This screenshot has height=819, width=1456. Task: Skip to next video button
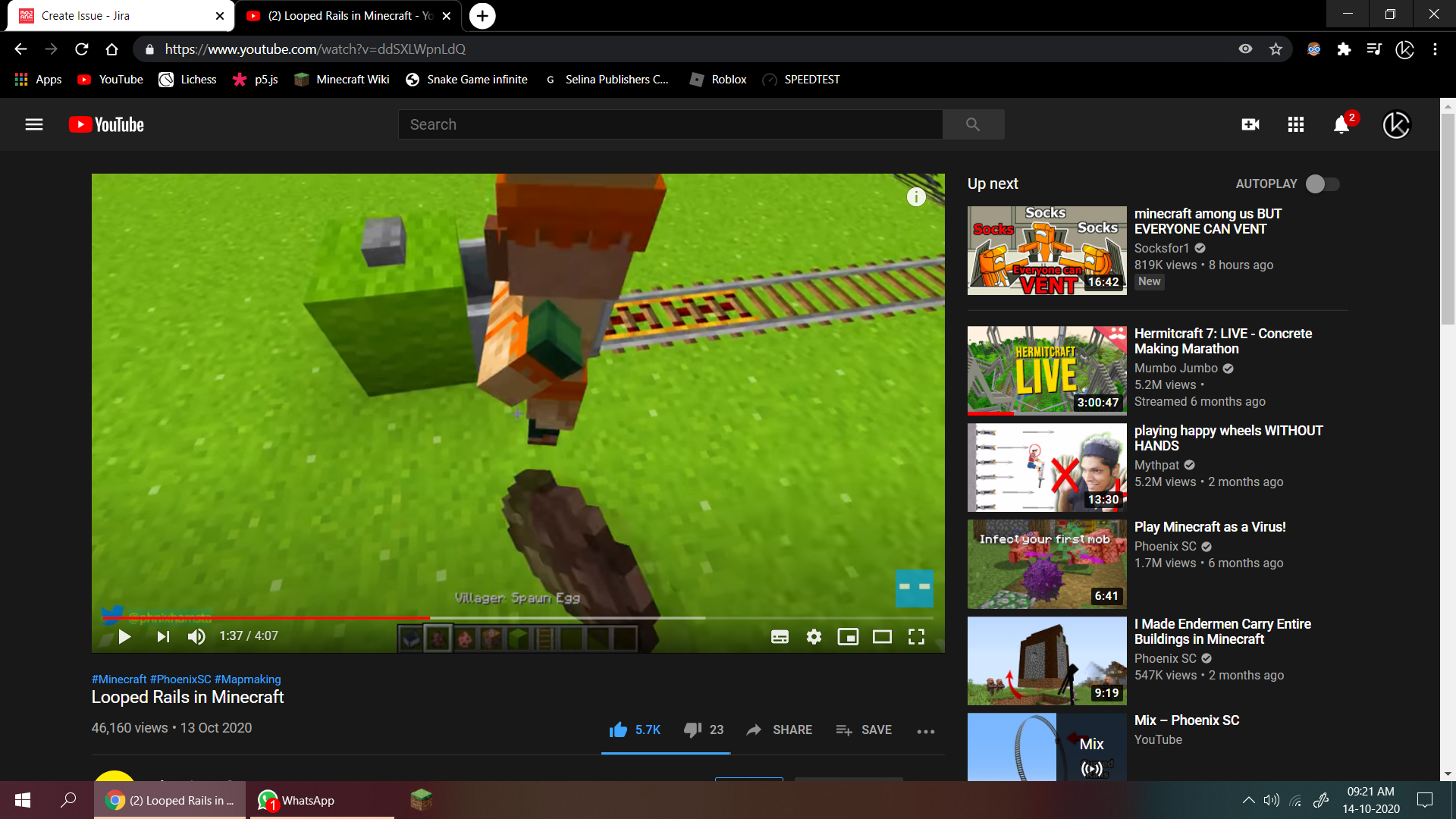tap(163, 637)
